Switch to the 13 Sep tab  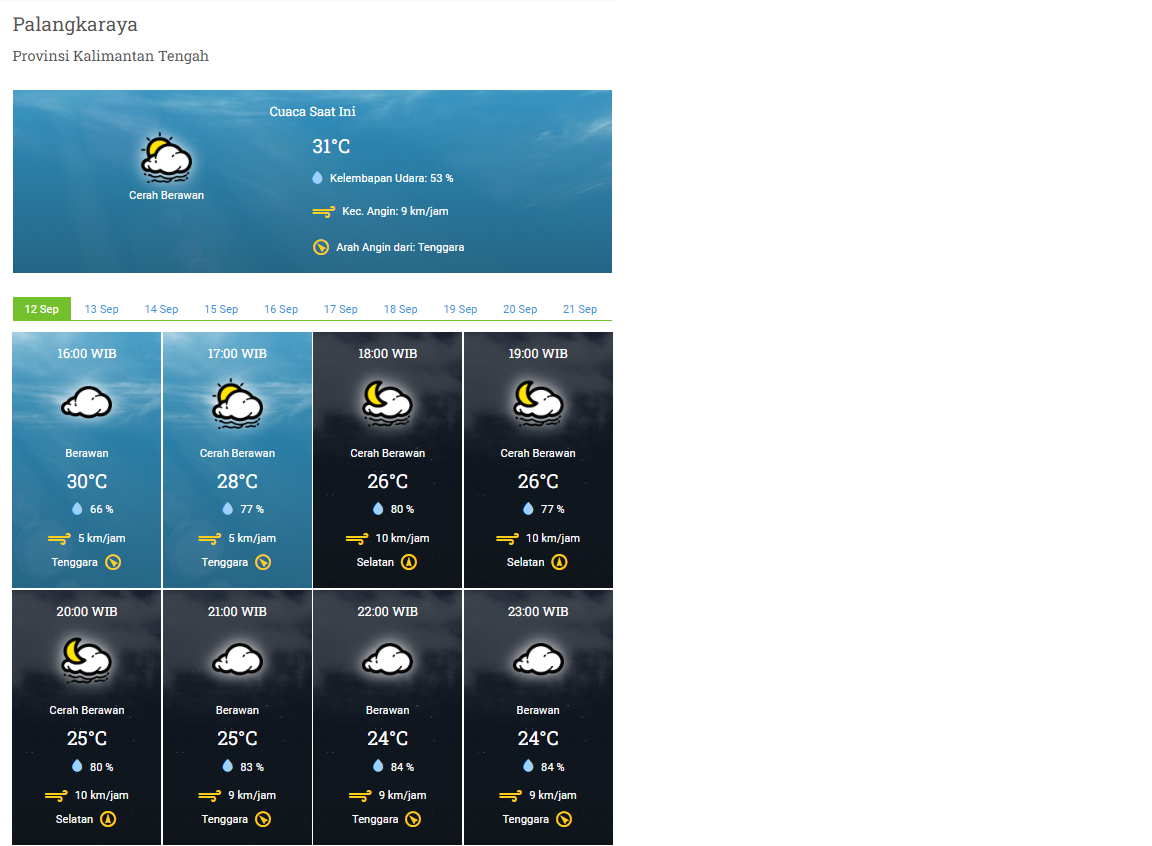(101, 309)
